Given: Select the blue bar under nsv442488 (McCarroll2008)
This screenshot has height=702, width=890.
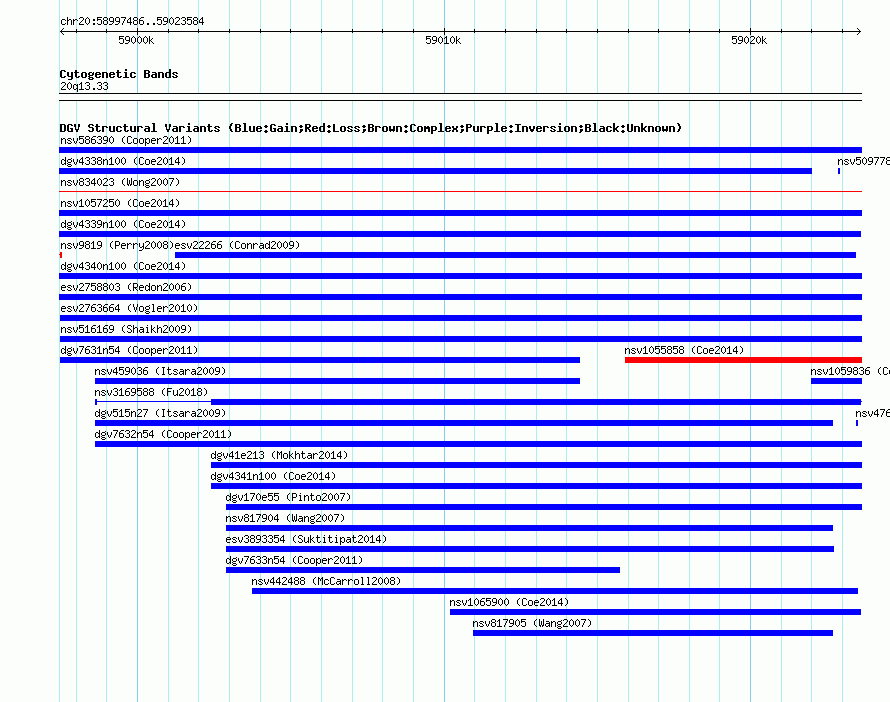Looking at the screenshot, I should tap(555, 591).
